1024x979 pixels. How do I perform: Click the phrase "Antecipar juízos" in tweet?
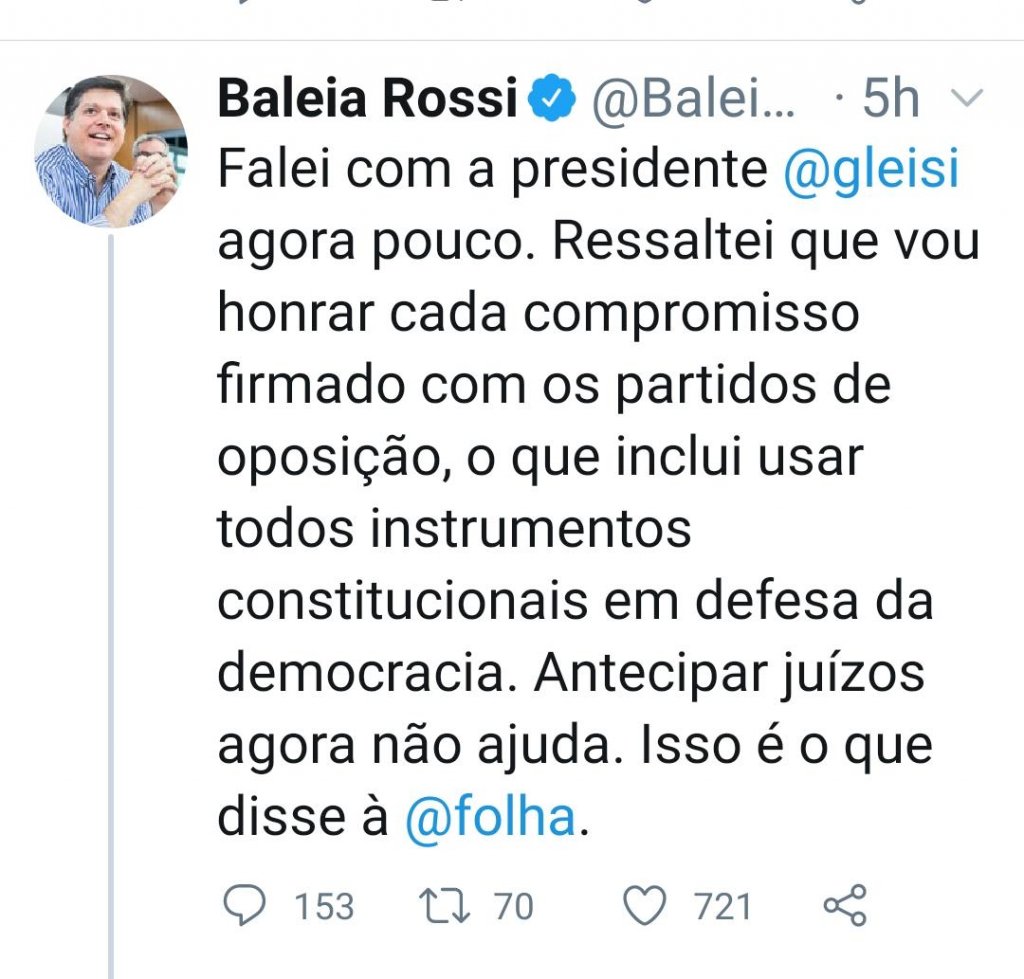pyautogui.click(x=730, y=674)
